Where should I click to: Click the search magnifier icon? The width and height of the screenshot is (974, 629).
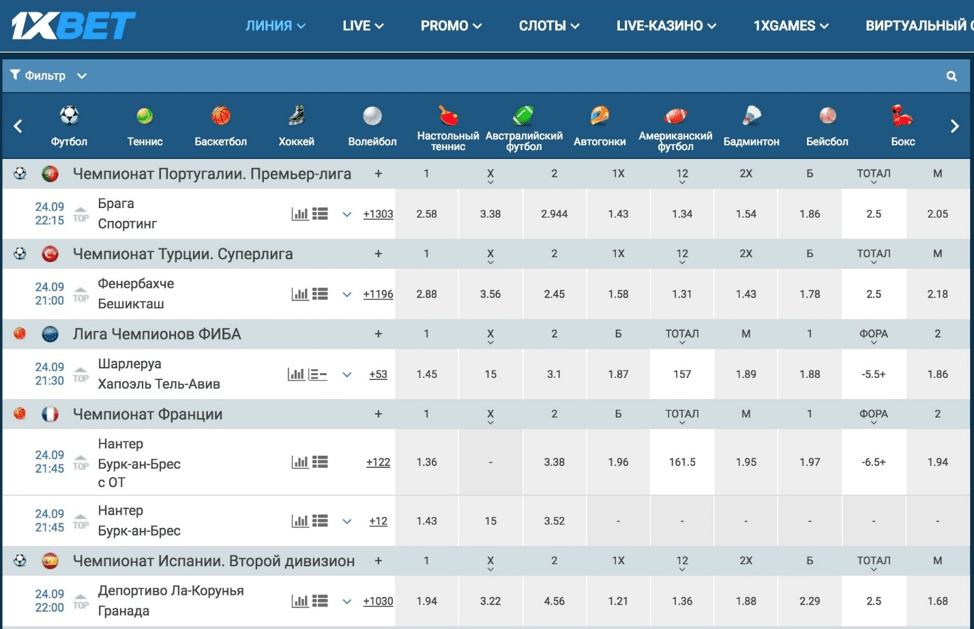951,76
